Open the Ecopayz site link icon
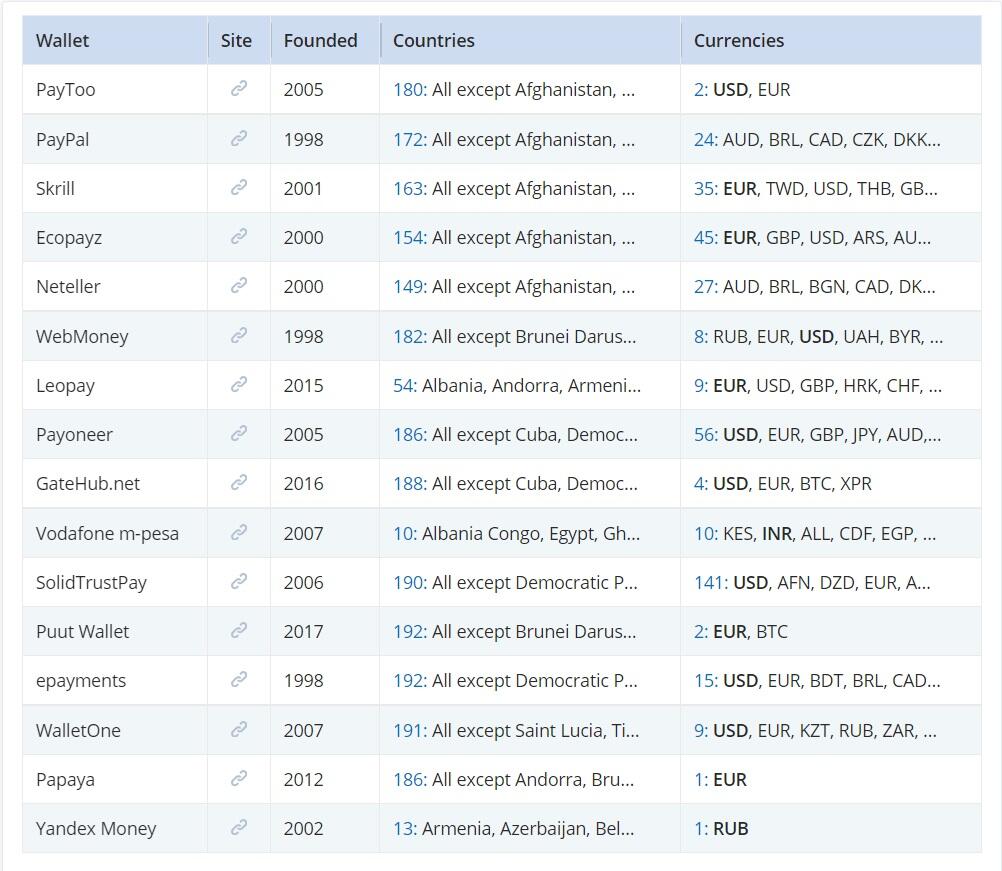The width and height of the screenshot is (1002, 871). tap(239, 236)
